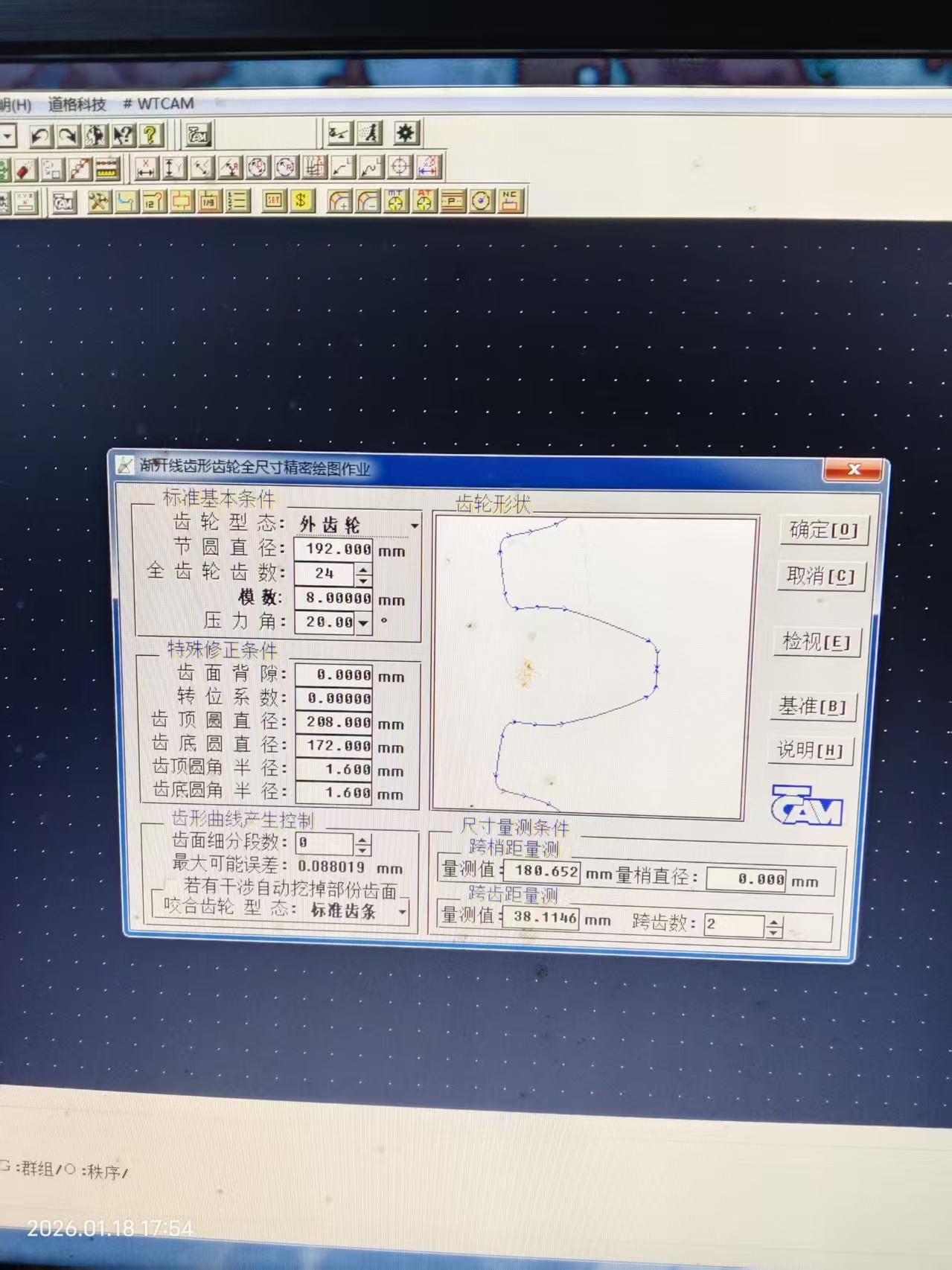Click the gear-shaped icon in top toolbar
The image size is (952, 1270).
[406, 133]
